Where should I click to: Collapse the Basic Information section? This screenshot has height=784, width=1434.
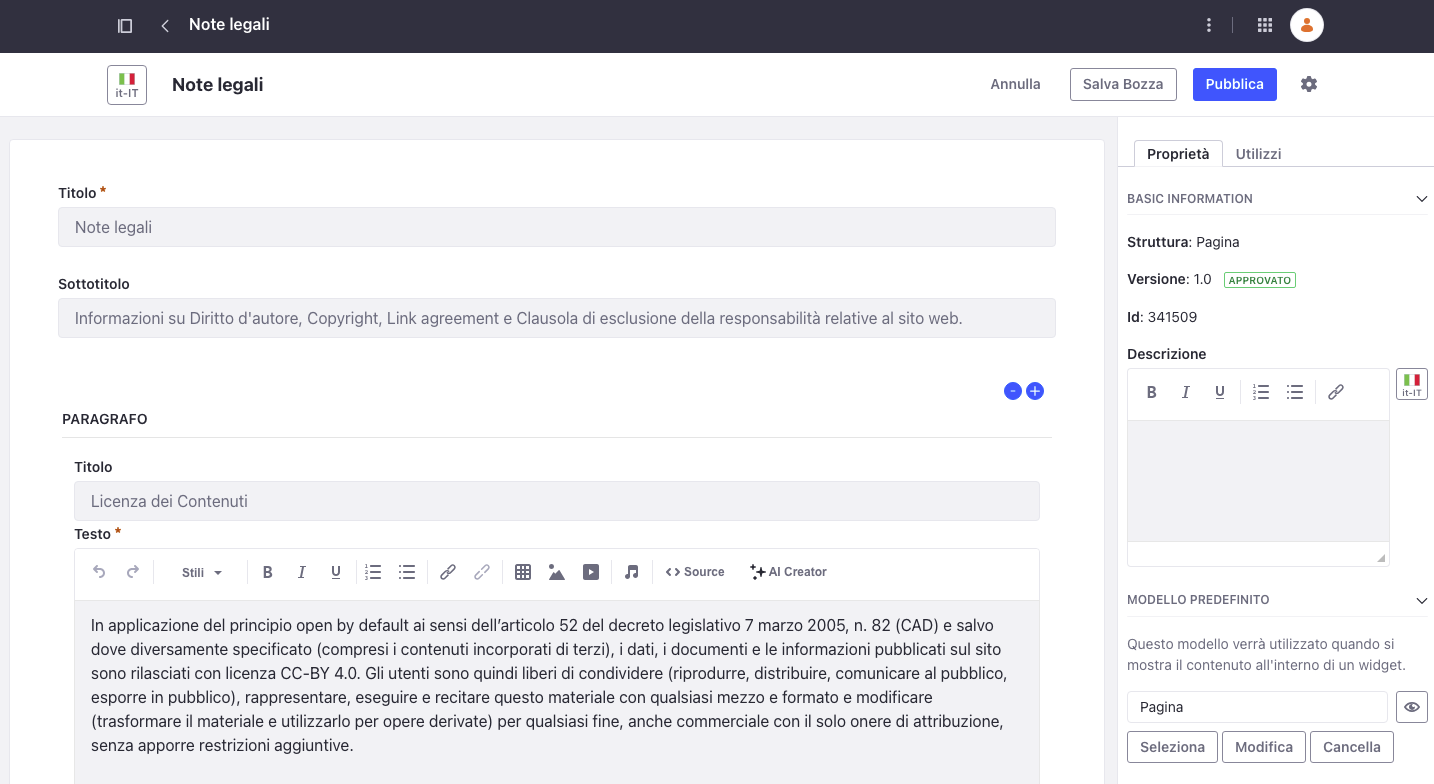1421,199
